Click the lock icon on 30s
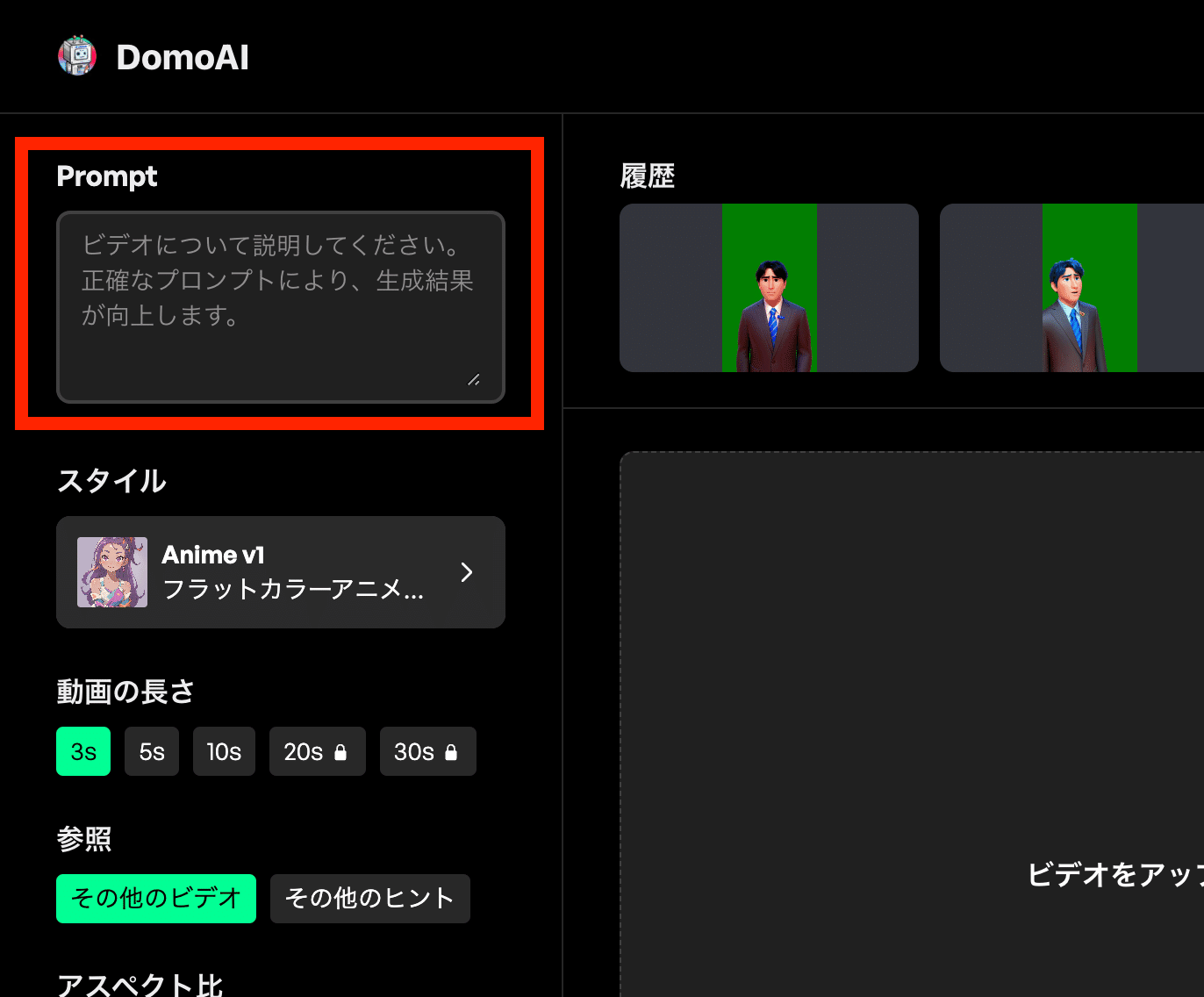The height and width of the screenshot is (997, 1204). (451, 752)
